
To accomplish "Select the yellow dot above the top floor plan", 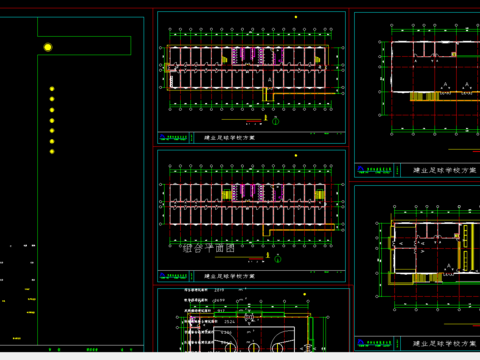I will (x=296, y=17).
